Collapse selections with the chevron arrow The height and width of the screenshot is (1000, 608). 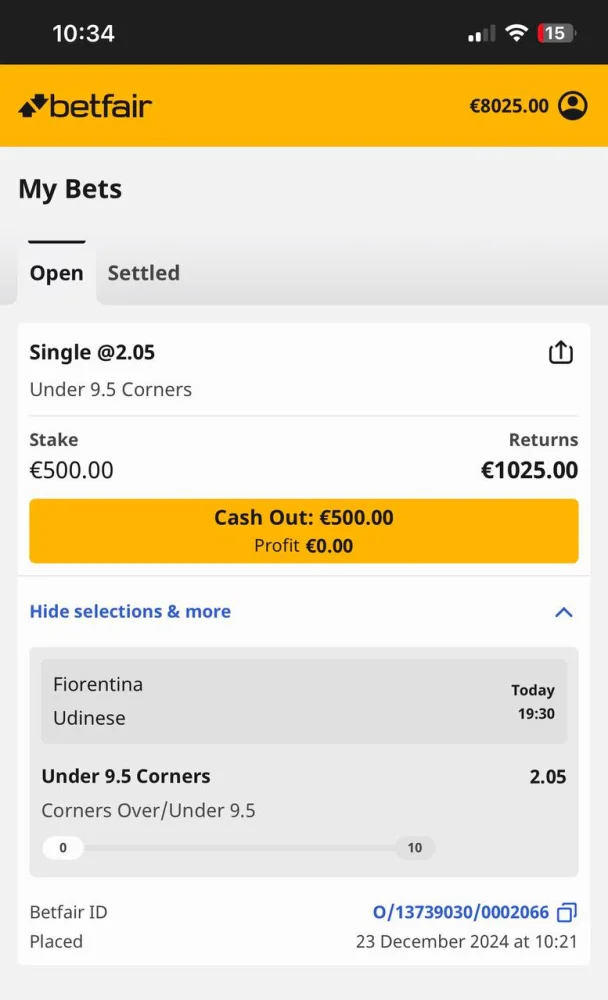tap(564, 612)
